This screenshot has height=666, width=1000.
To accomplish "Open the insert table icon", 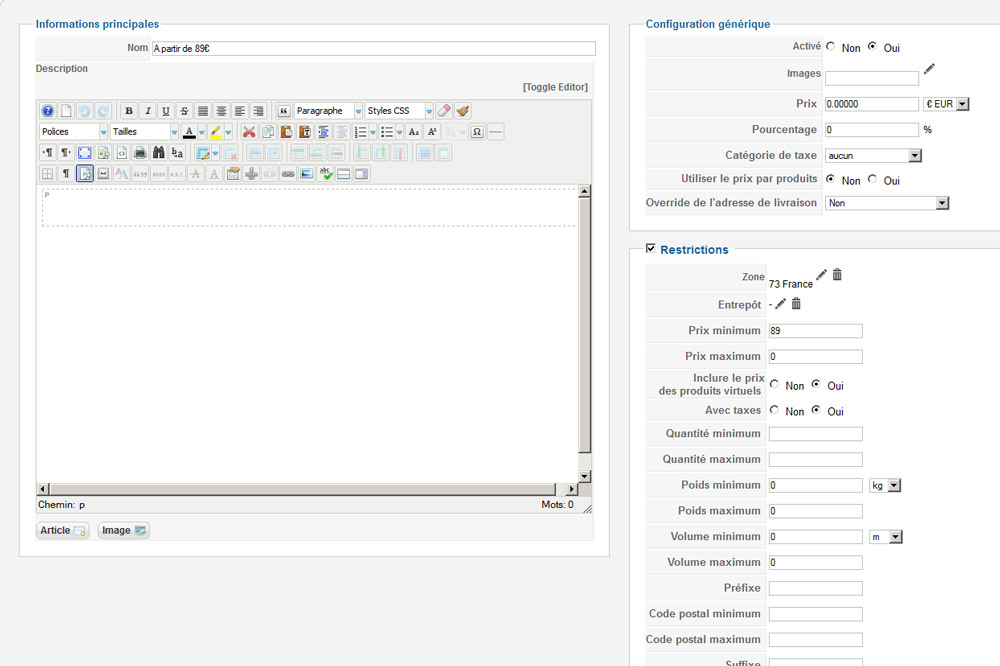I will point(203,152).
